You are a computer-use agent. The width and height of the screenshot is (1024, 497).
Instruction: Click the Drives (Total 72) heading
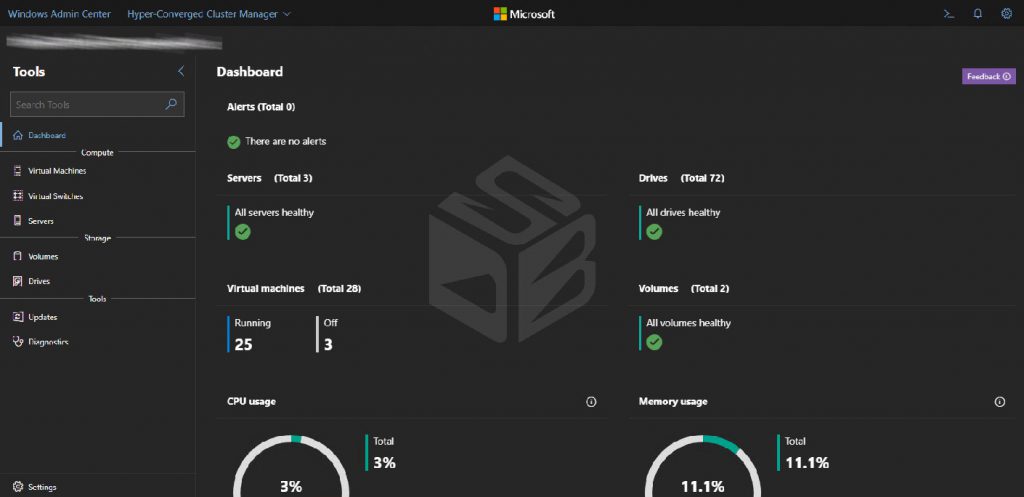[681, 178]
